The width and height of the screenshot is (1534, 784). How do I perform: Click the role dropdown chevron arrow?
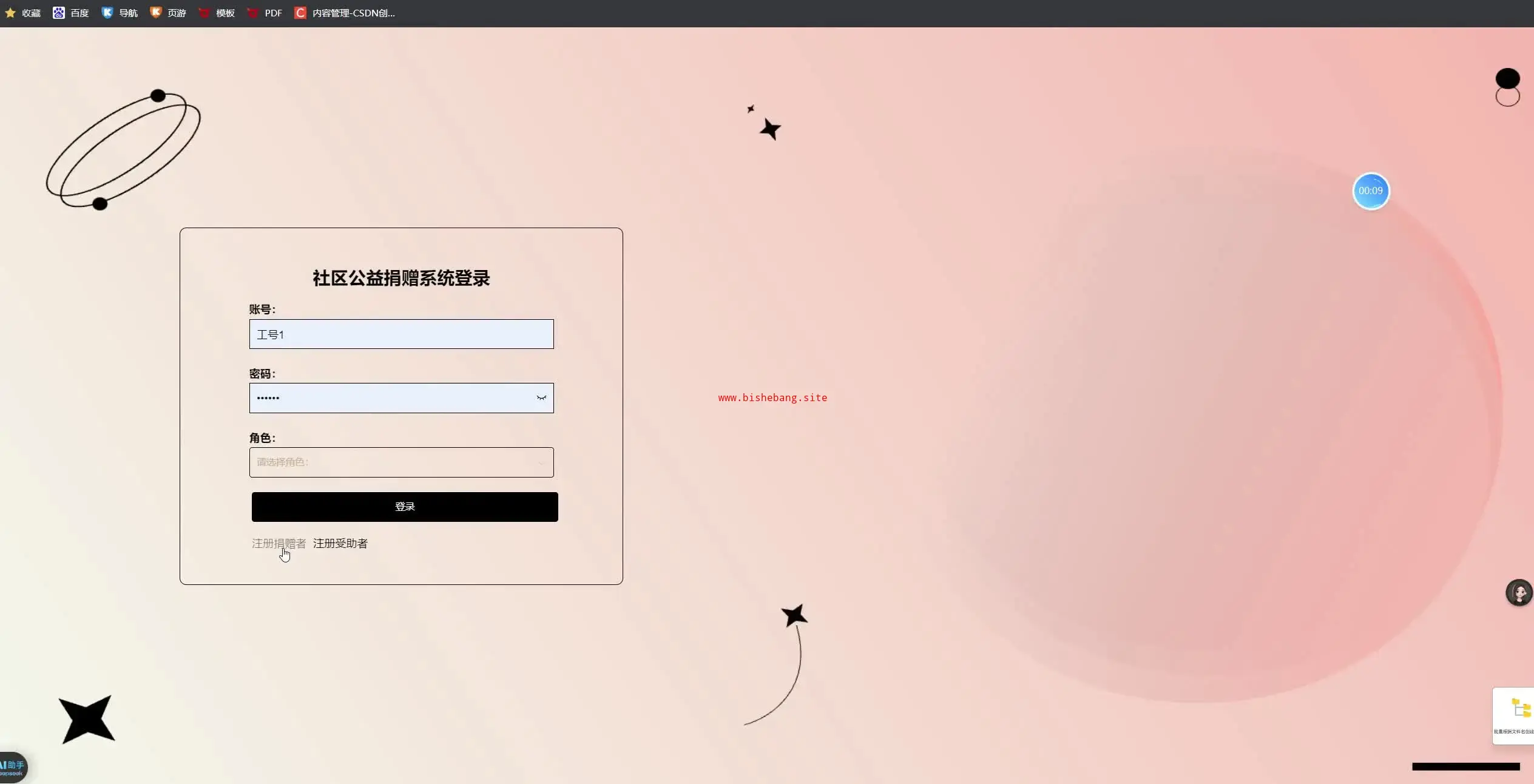pyautogui.click(x=541, y=463)
